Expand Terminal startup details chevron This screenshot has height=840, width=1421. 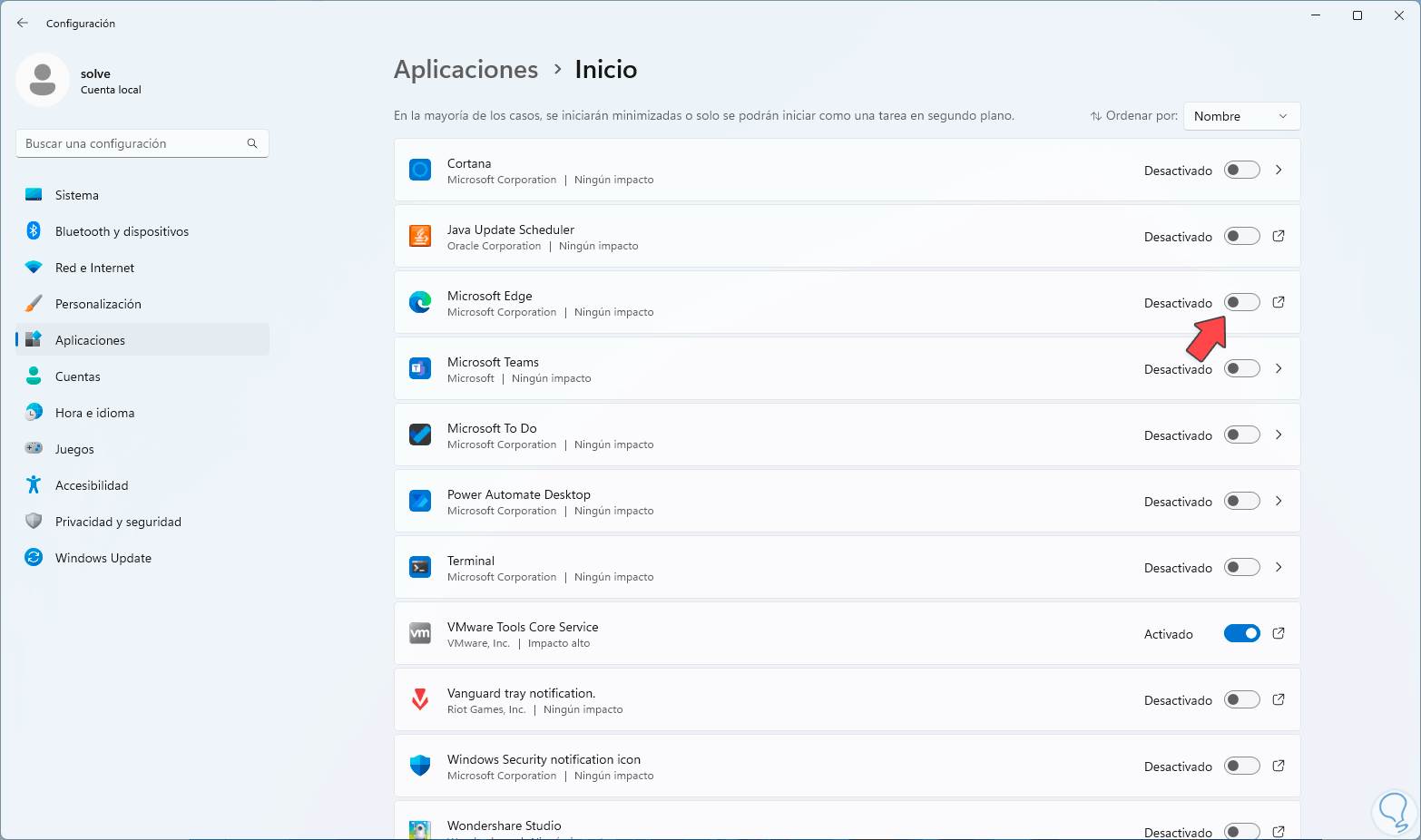point(1279,568)
